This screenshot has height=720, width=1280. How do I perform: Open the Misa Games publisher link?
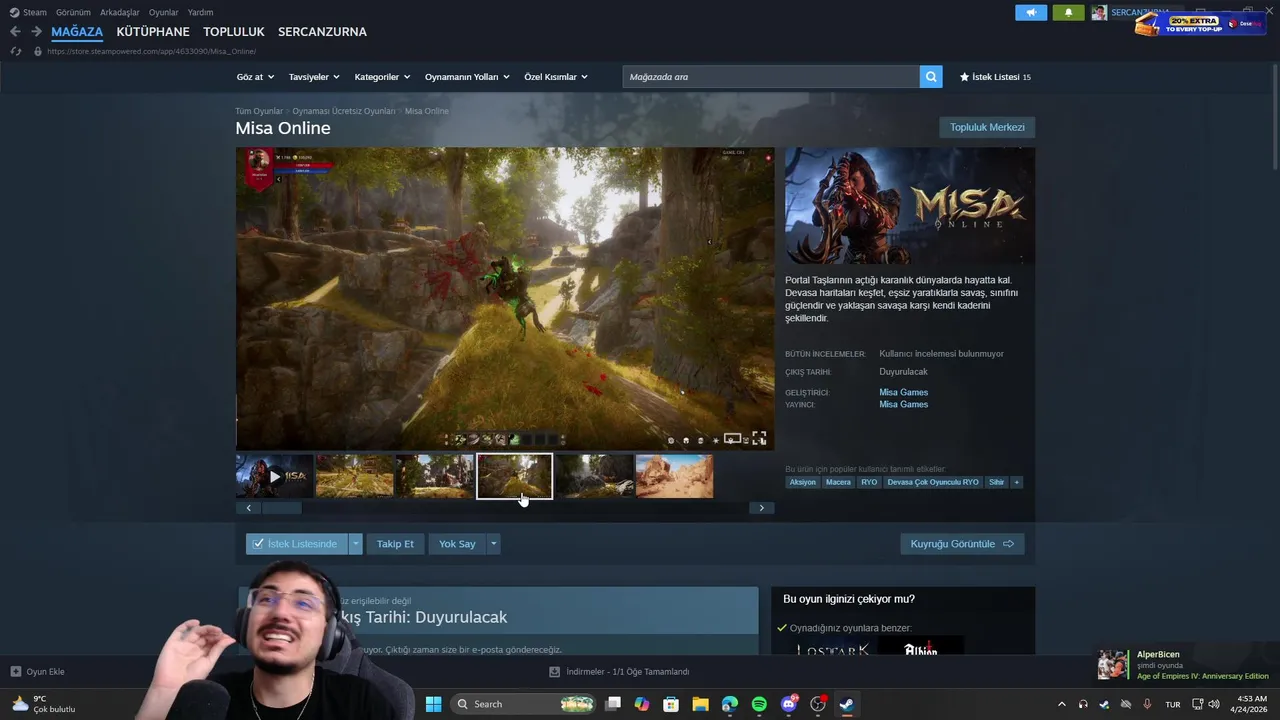pos(904,404)
